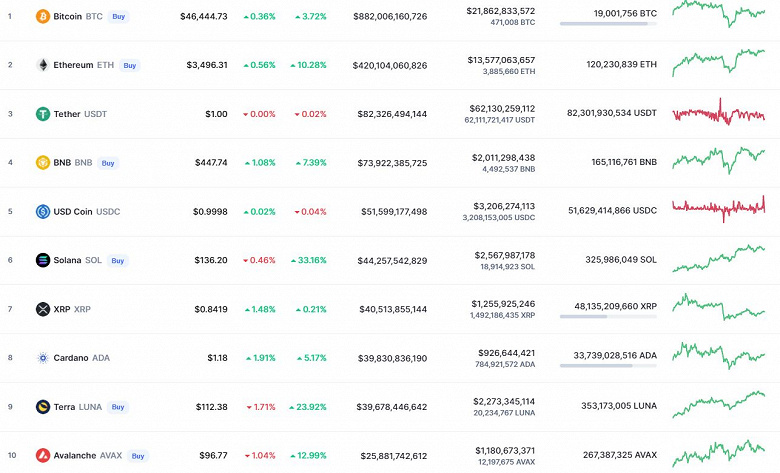Viewport: 780px width, 473px height.
Task: Click the BNB coin logo icon
Action: coord(43,163)
